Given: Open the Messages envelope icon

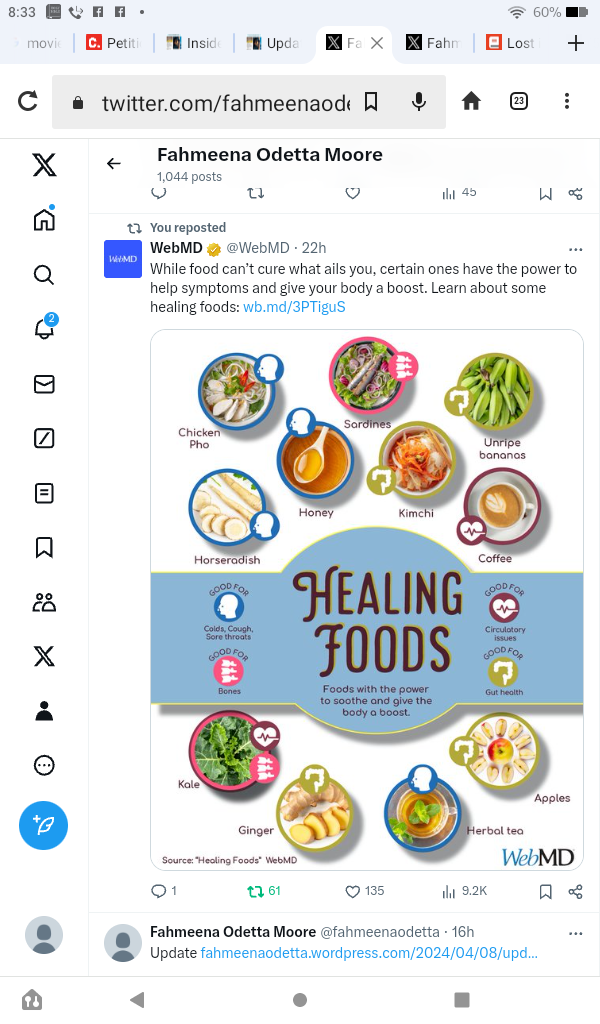Looking at the screenshot, I should click(44, 384).
